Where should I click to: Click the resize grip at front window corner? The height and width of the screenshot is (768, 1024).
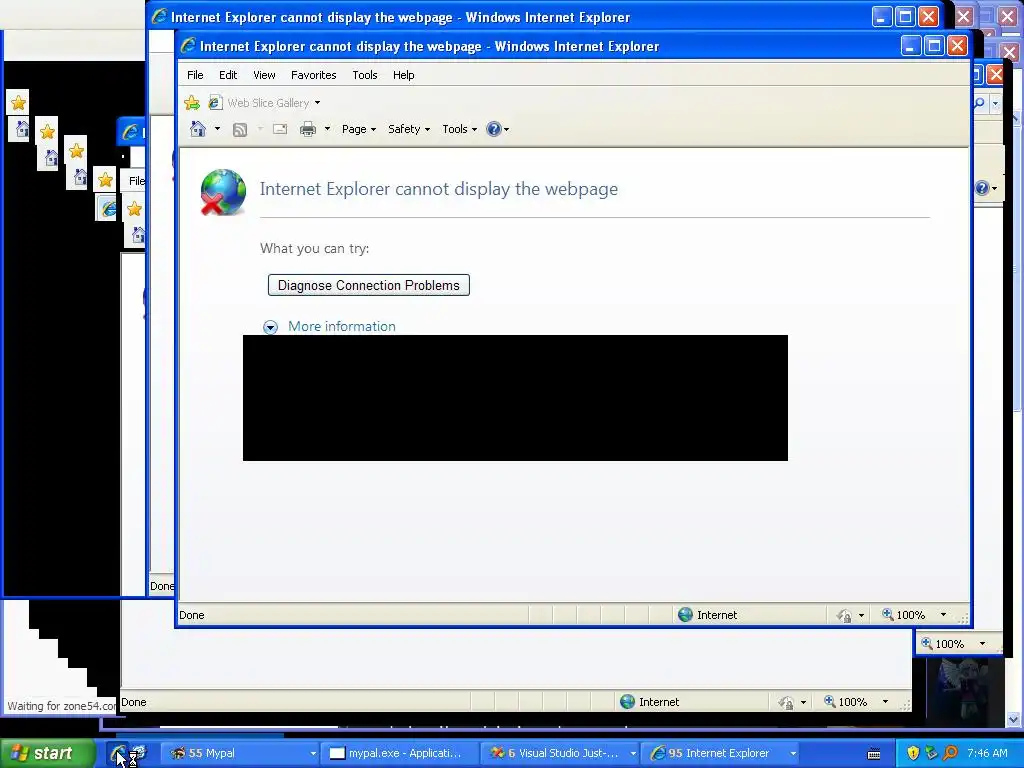pos(963,617)
